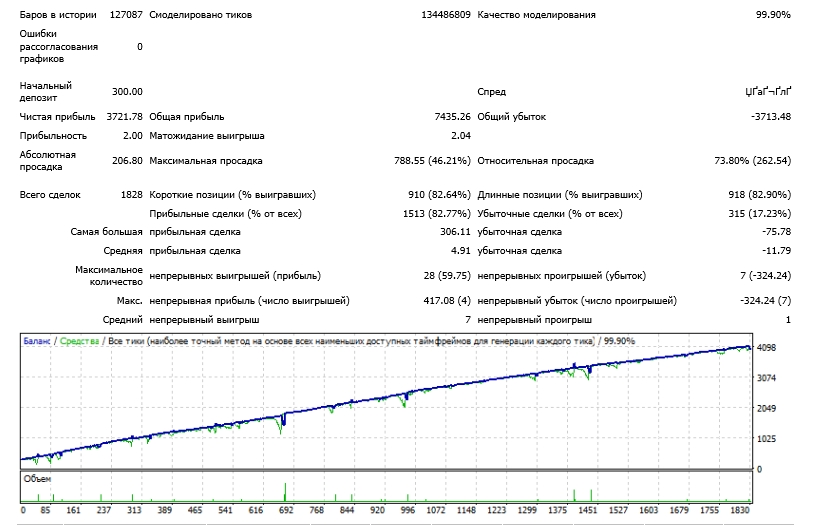Click maximal consecutive profit 417.08 (4)
Viewport: 815px width, 525px height.
coord(447,300)
